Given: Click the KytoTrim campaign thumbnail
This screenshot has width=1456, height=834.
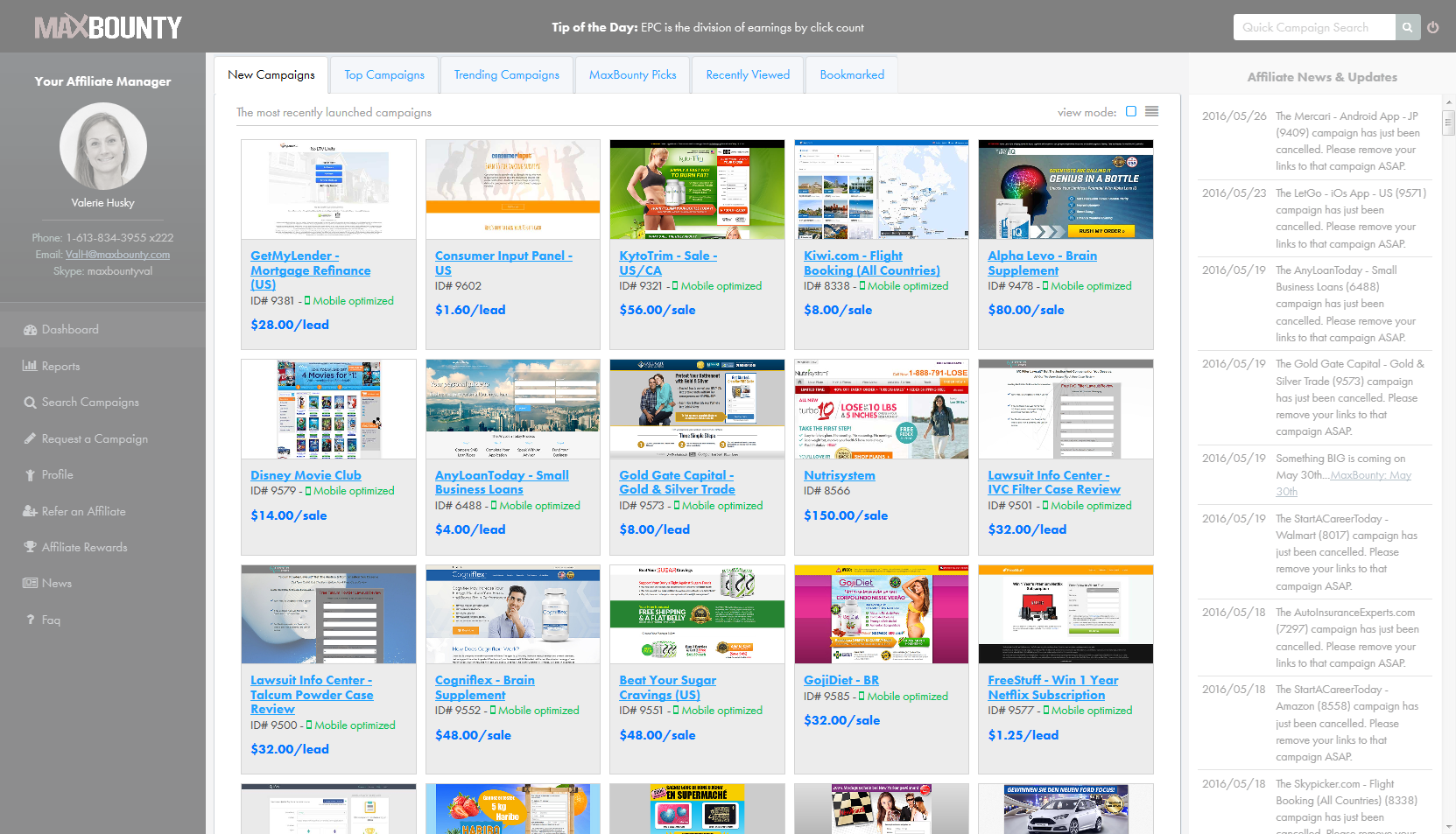Looking at the screenshot, I should pos(697,189).
